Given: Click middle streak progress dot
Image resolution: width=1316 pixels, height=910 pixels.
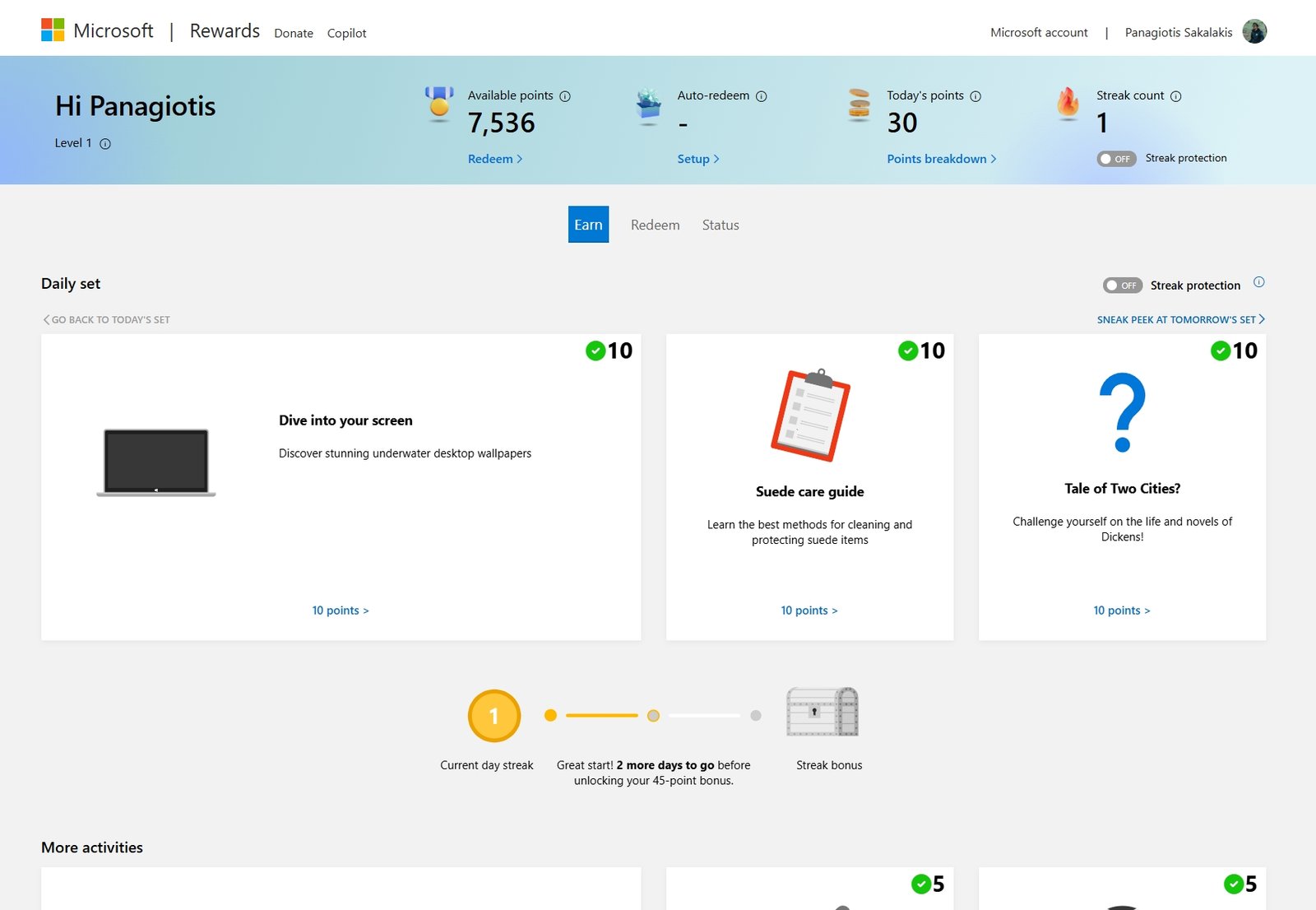Looking at the screenshot, I should point(653,716).
